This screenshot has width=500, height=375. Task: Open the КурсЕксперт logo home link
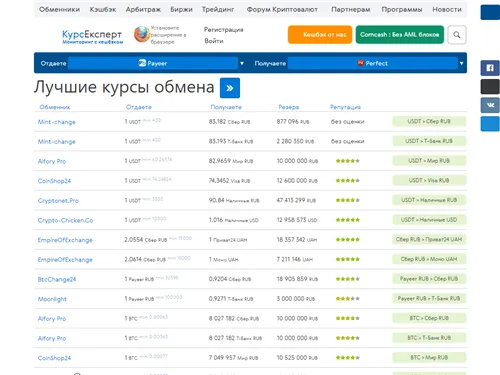point(92,37)
